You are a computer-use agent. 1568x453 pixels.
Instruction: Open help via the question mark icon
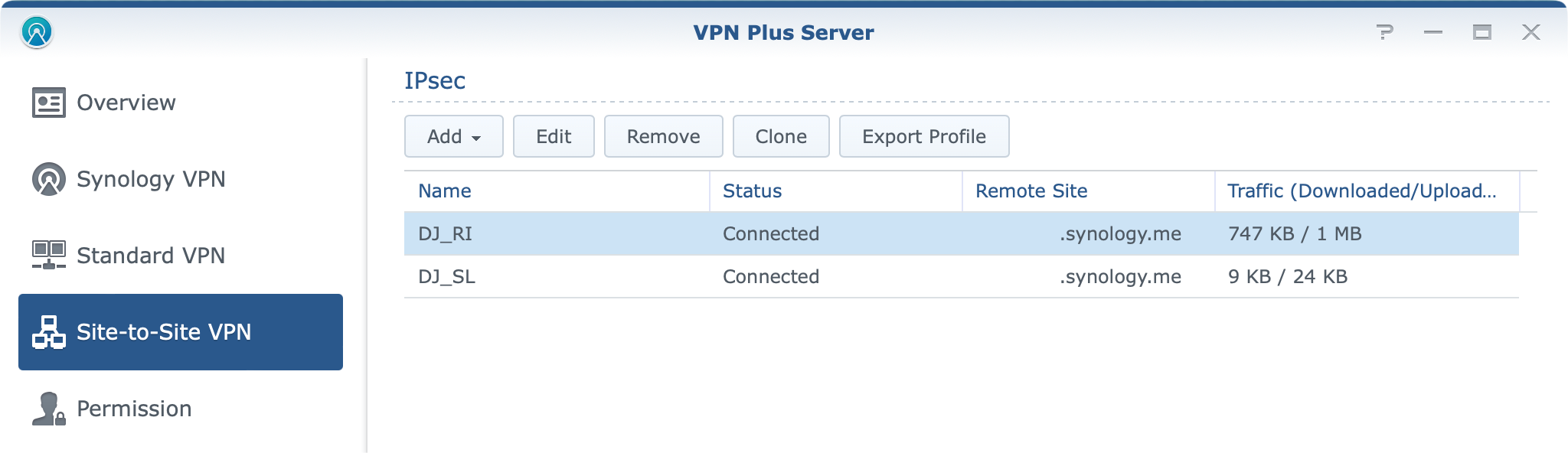coord(1384,32)
